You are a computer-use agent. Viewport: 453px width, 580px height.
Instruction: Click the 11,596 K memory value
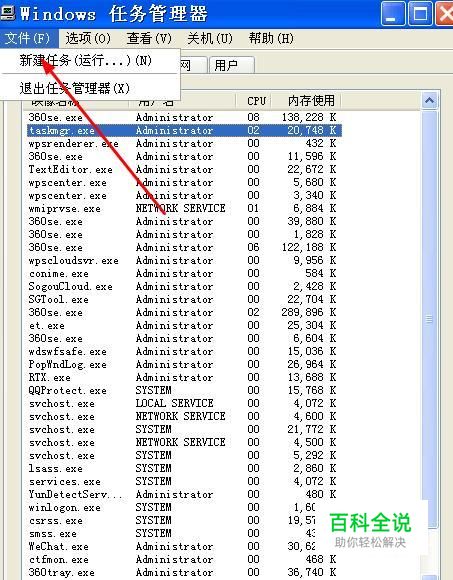pyautogui.click(x=312, y=156)
